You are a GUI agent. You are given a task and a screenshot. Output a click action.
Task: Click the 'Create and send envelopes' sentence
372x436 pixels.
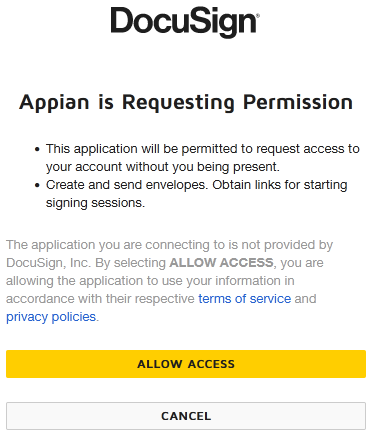coord(126,185)
